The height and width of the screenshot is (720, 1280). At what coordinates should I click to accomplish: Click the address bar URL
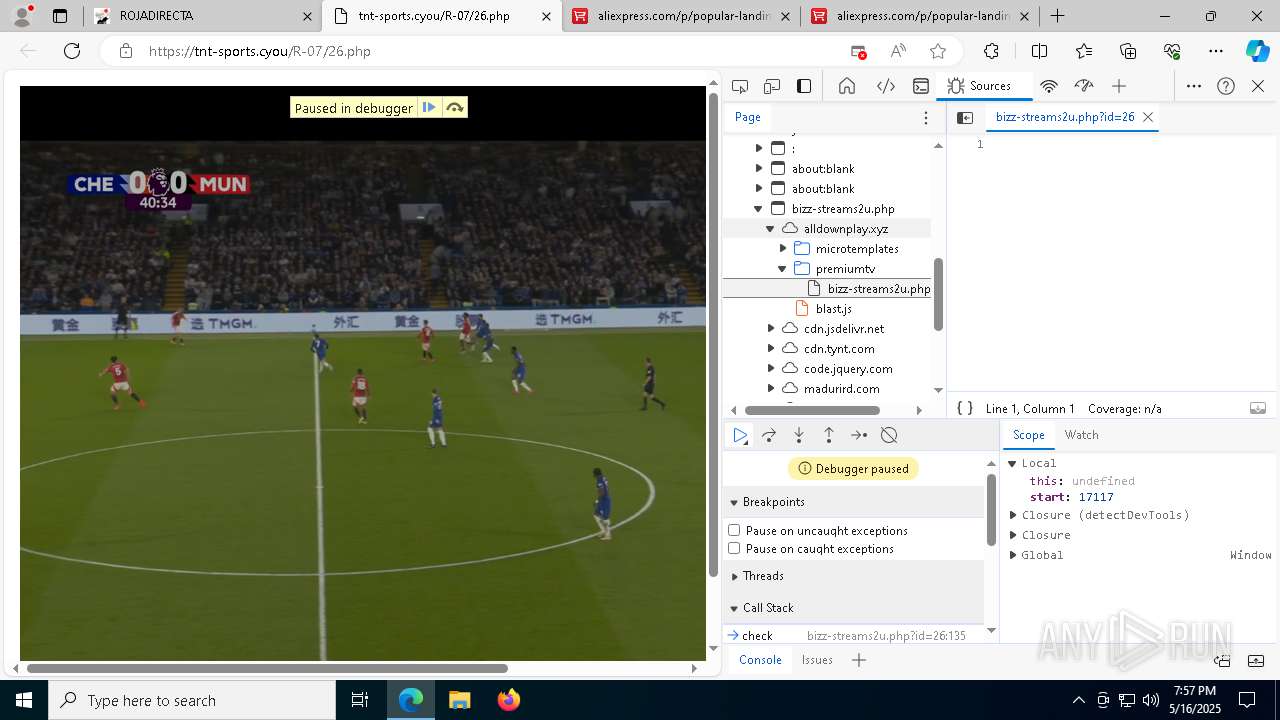pyautogui.click(x=260, y=51)
